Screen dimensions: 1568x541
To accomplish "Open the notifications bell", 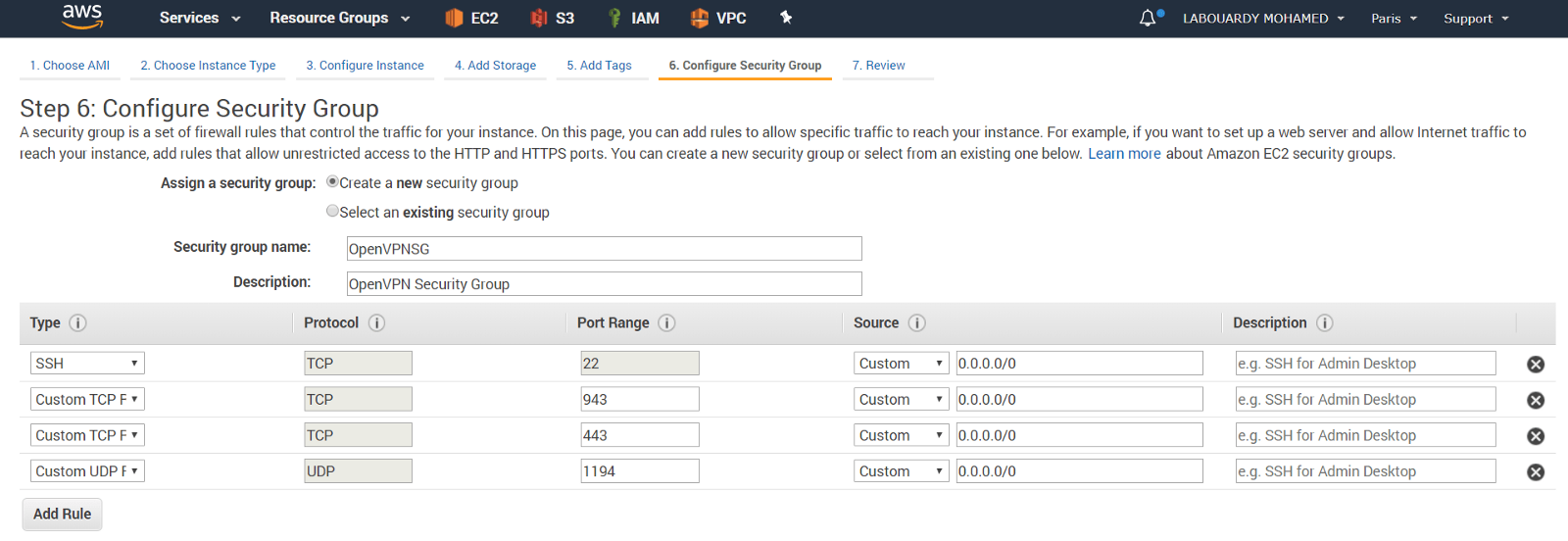I will coord(1148,18).
